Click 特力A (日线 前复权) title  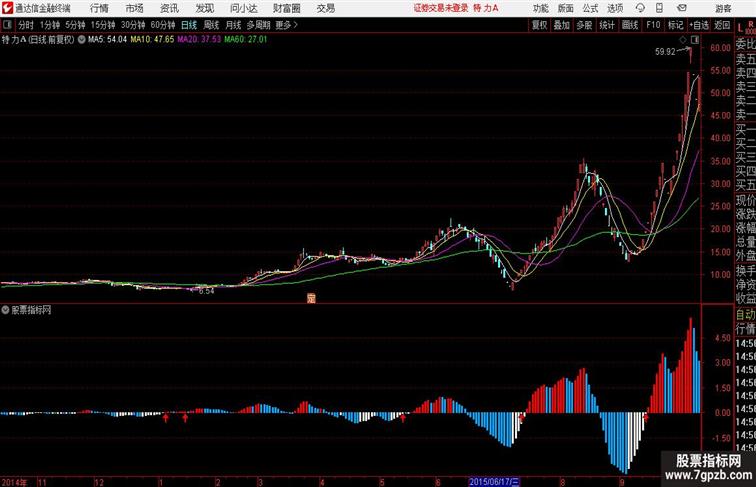(38, 40)
